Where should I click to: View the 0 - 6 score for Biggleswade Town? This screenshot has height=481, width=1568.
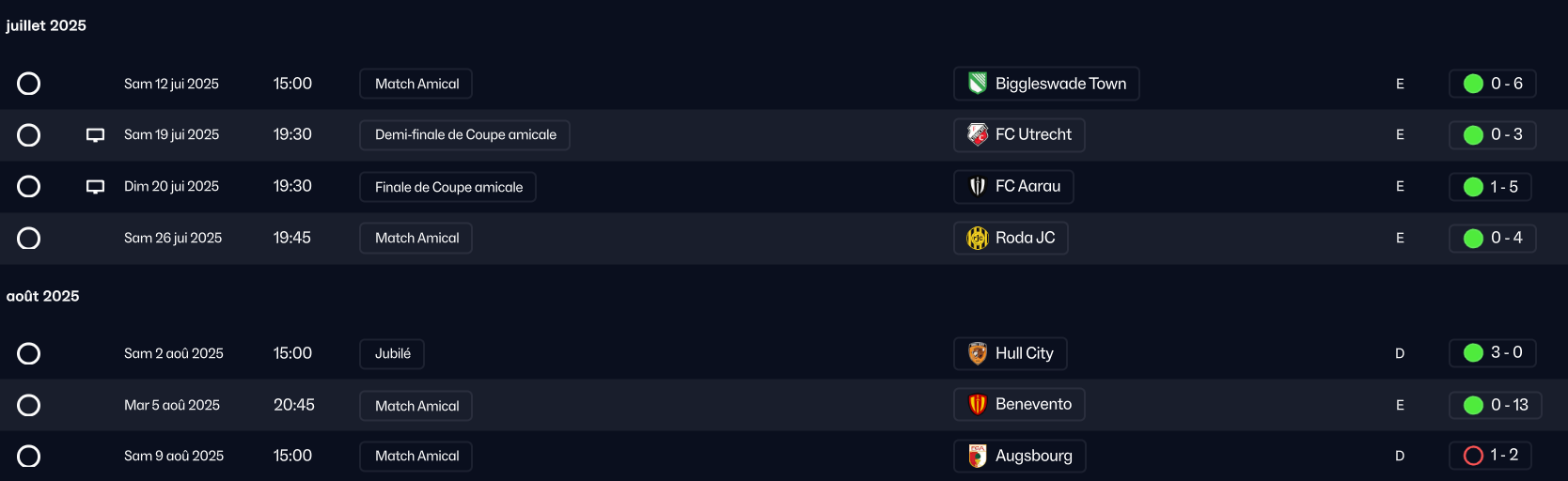pos(1493,84)
